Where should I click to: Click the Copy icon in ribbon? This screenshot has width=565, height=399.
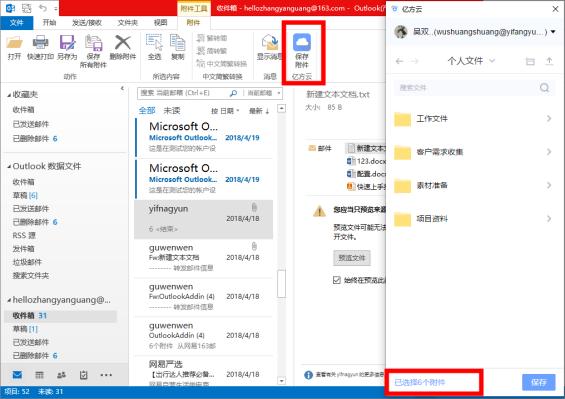pos(177,43)
